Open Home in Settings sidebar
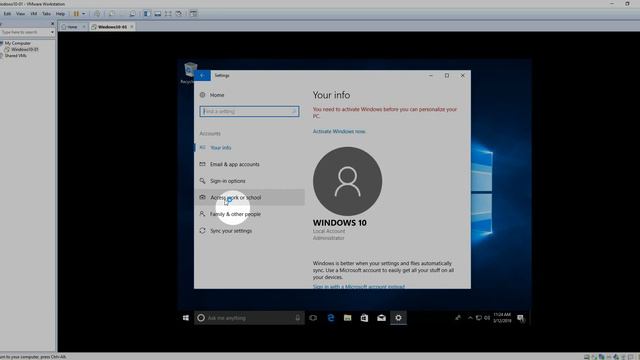This screenshot has height=360, width=640. pos(212,95)
